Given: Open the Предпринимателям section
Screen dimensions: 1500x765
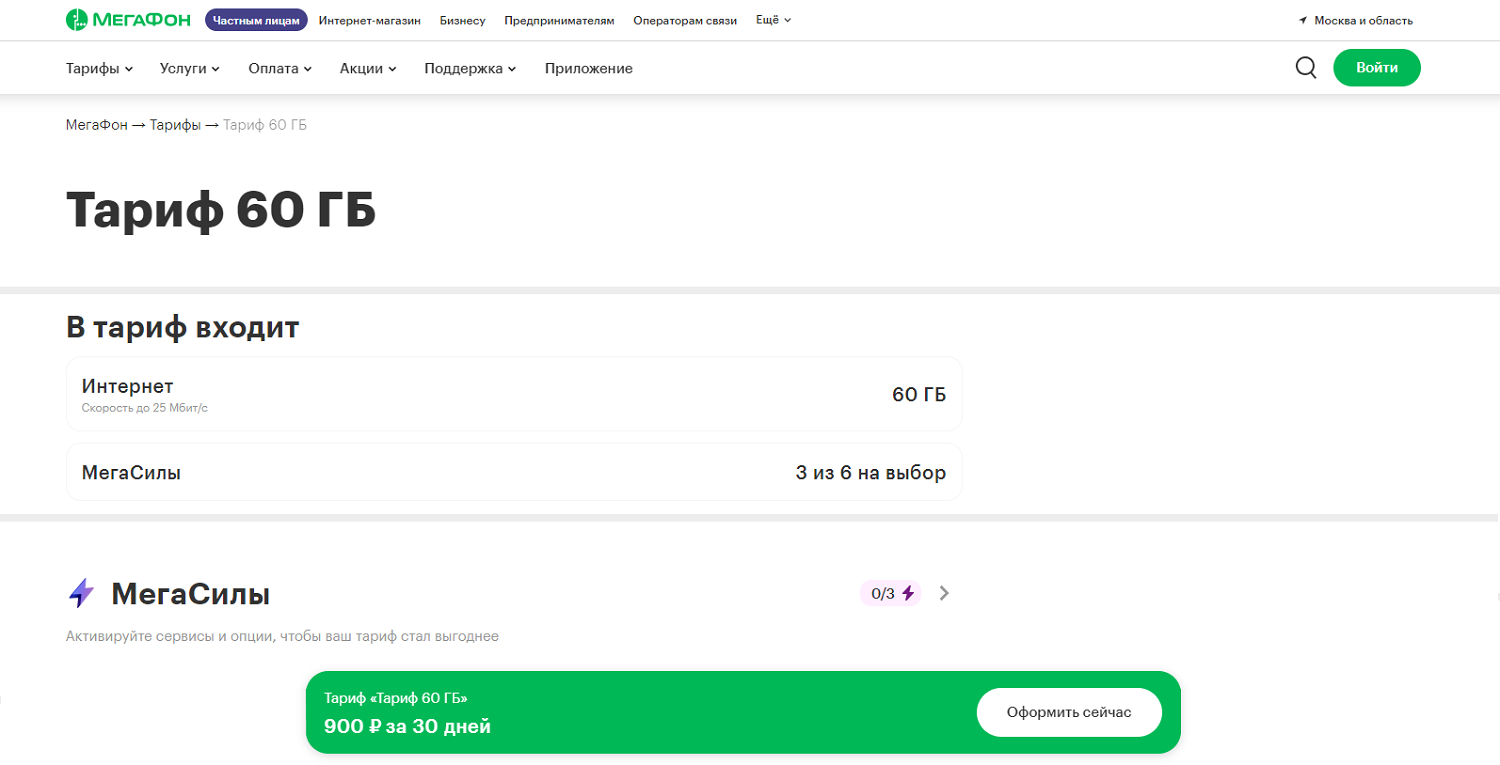Looking at the screenshot, I should (559, 20).
